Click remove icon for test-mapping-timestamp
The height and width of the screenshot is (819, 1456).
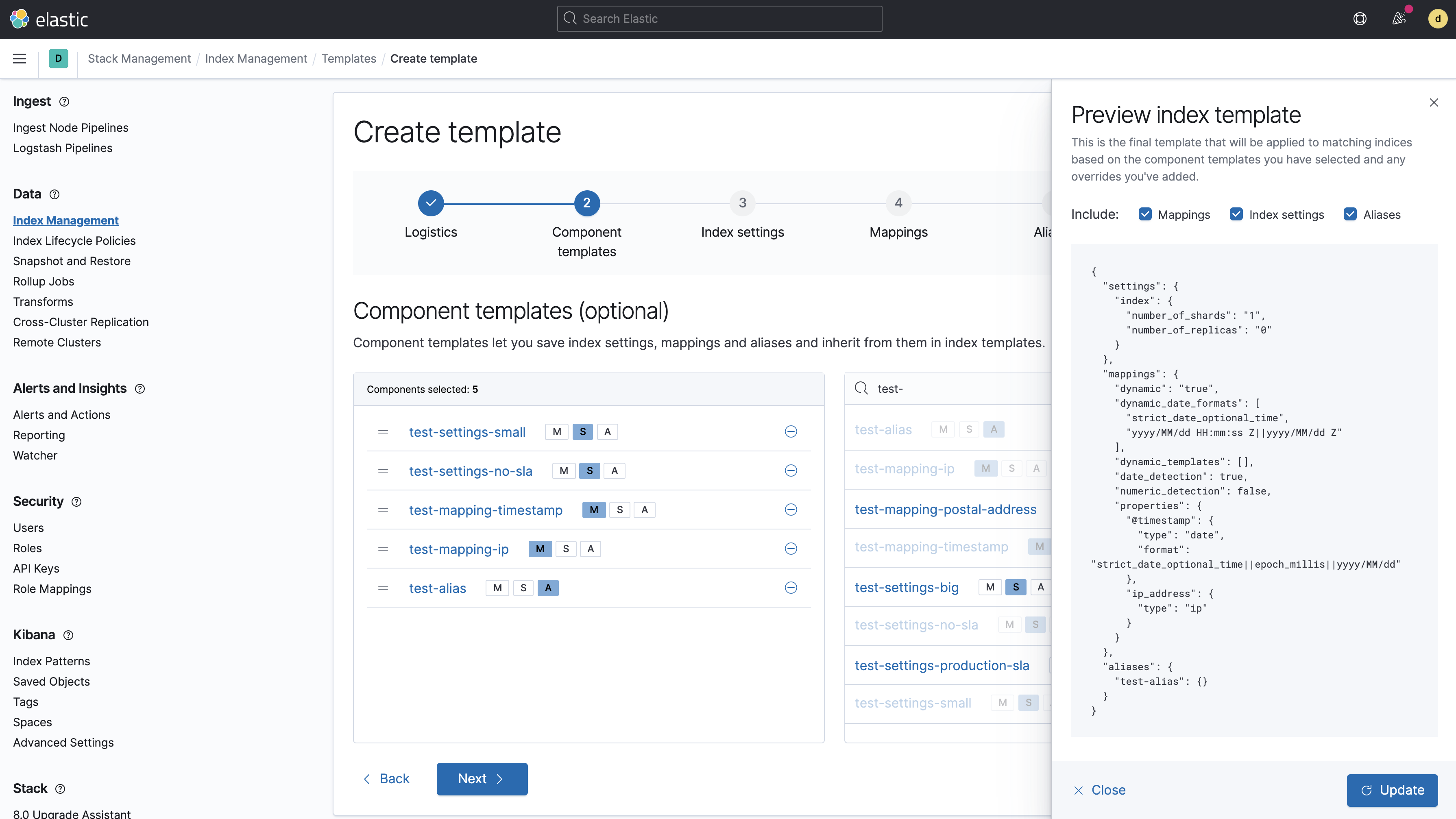[x=791, y=510]
